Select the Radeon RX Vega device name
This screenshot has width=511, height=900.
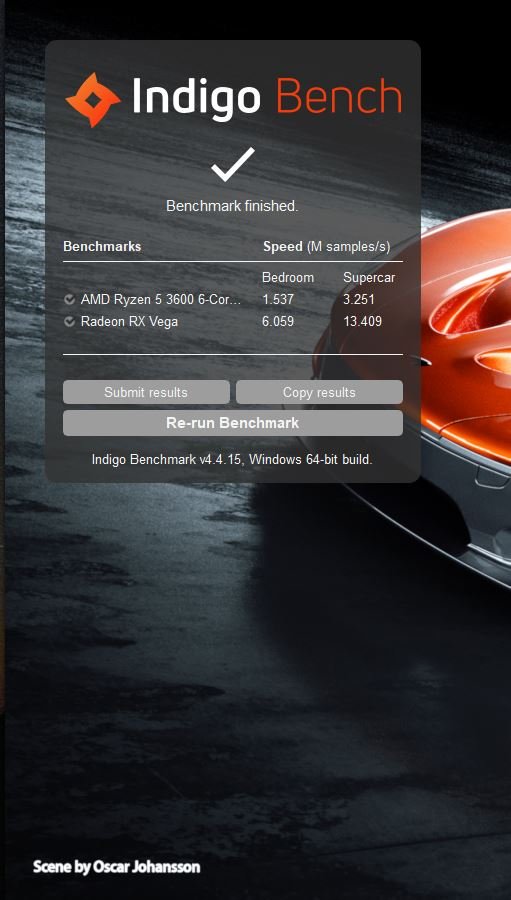tap(129, 321)
